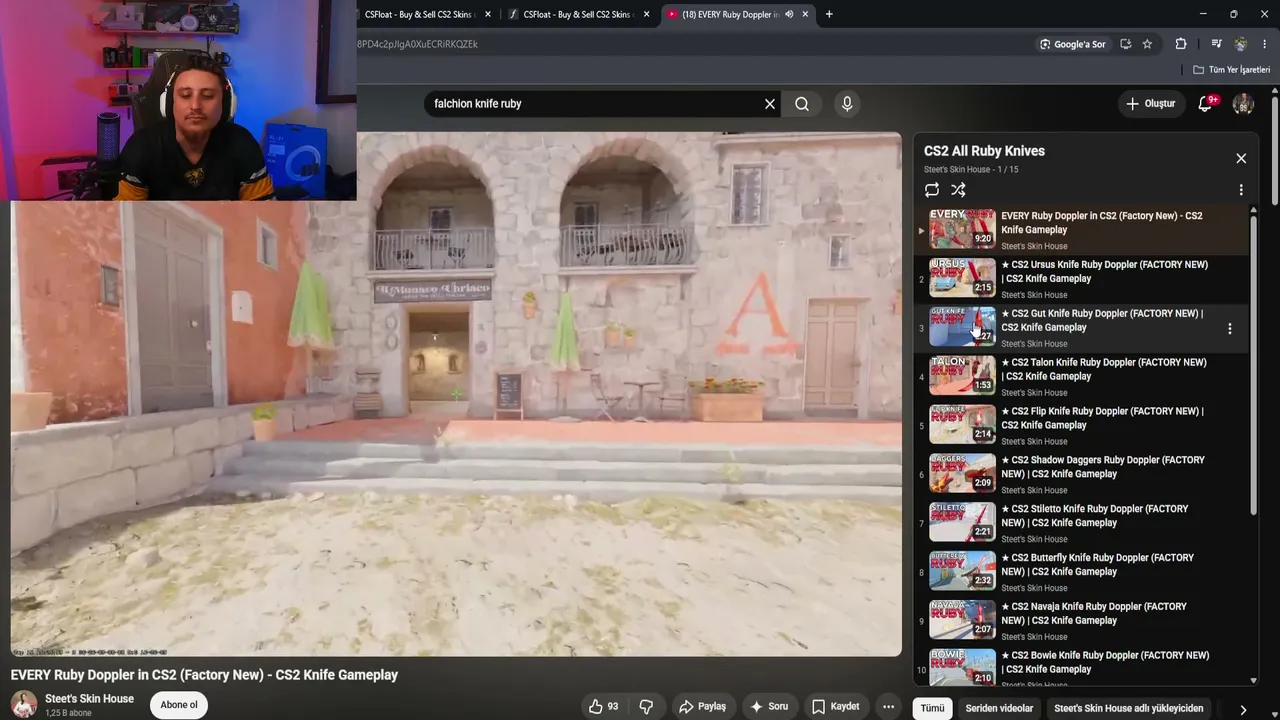Play the Butterfly Knife Ruby Doppler thumbnail

coord(963,572)
